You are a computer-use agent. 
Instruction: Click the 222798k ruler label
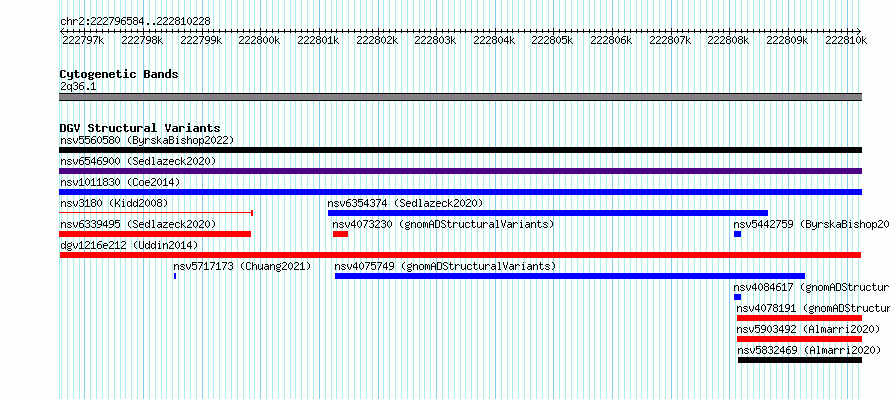[x=142, y=40]
